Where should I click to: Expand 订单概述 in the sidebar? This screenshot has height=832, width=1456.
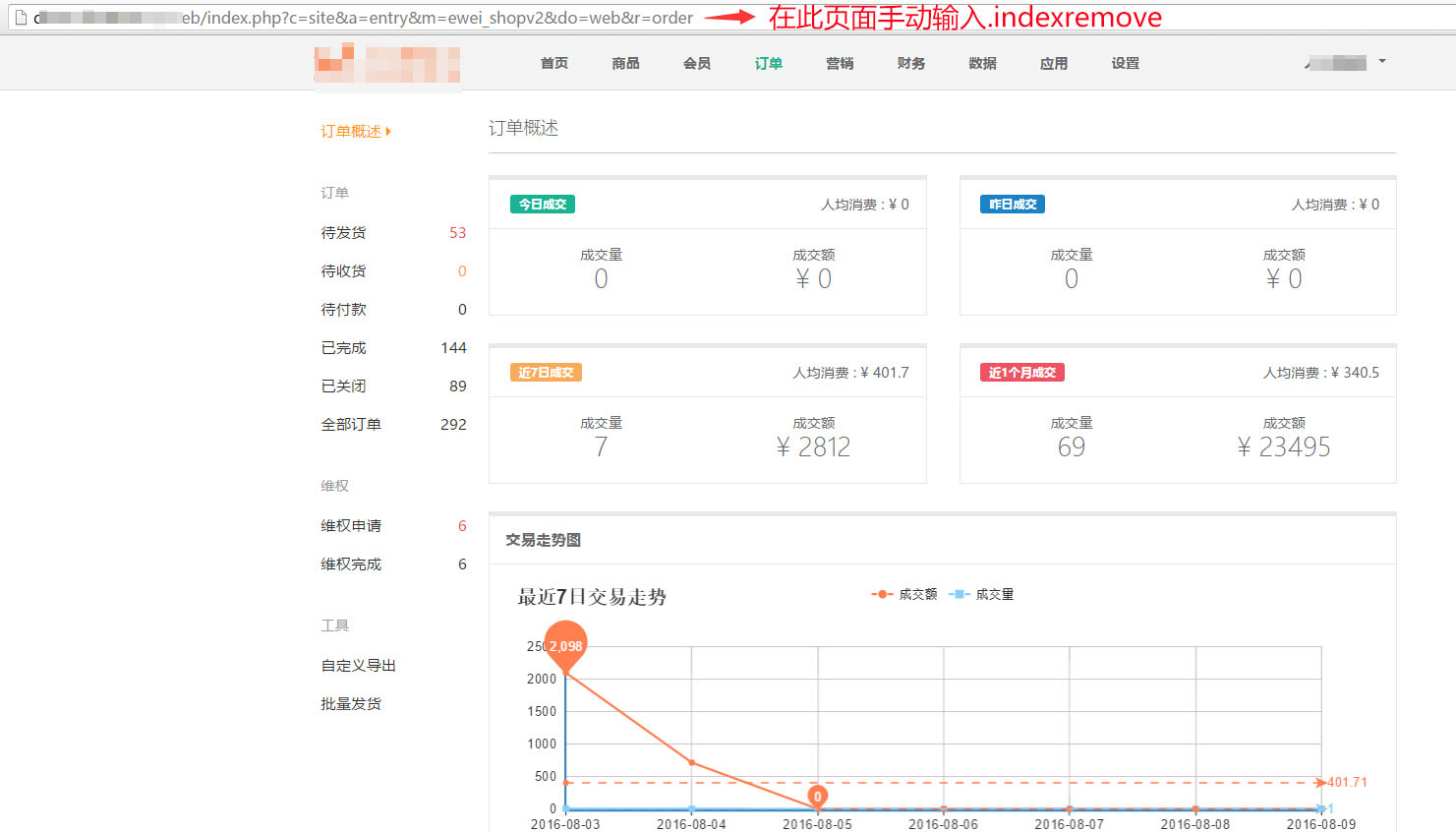355,132
